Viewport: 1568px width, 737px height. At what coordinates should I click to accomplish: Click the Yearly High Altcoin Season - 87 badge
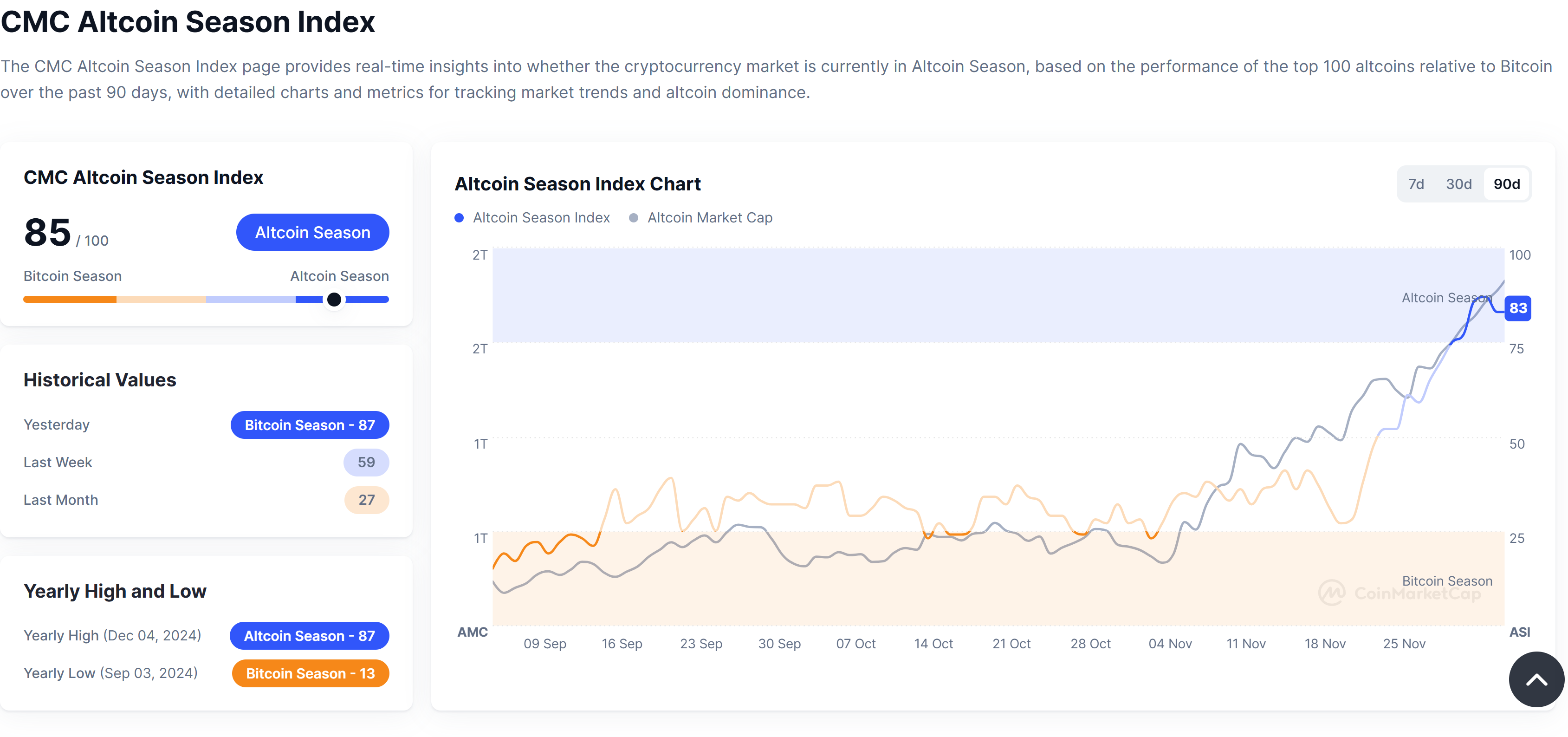[x=309, y=635]
